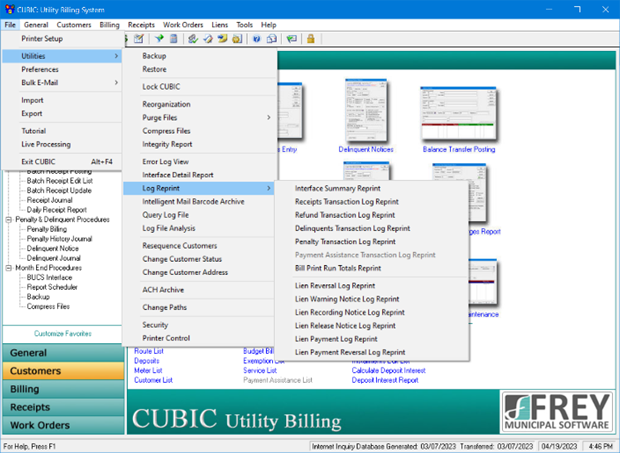
Task: Expand the Purge Files submenu arrow
Action: 268,117
